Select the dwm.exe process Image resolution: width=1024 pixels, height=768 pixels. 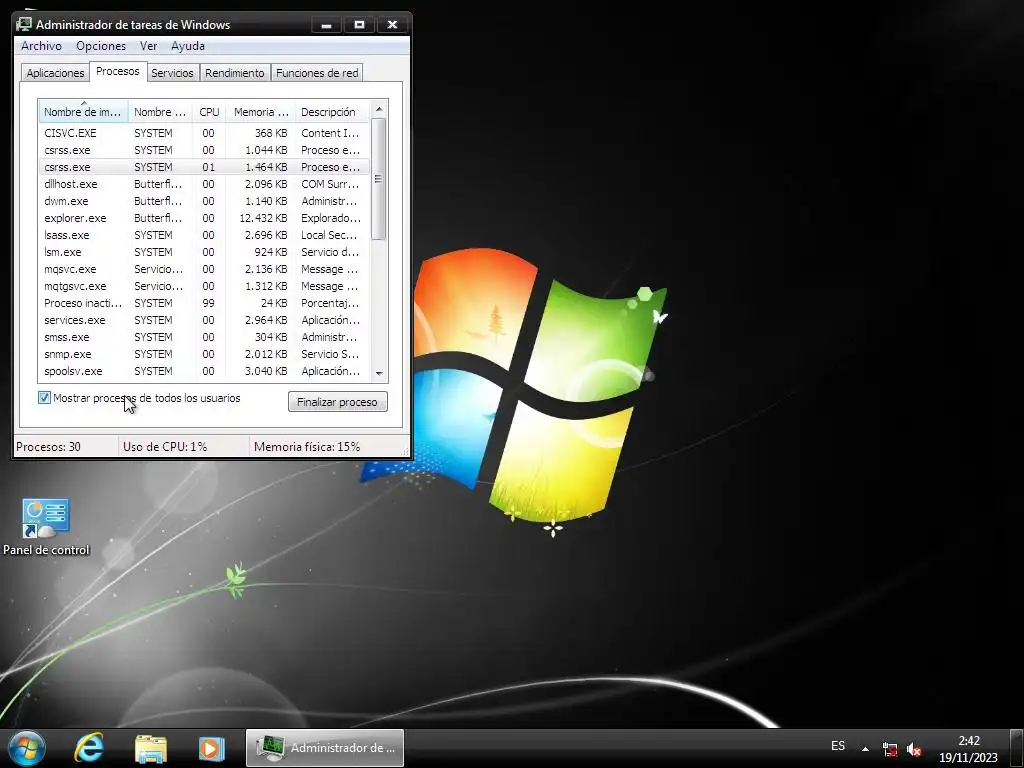(204, 200)
